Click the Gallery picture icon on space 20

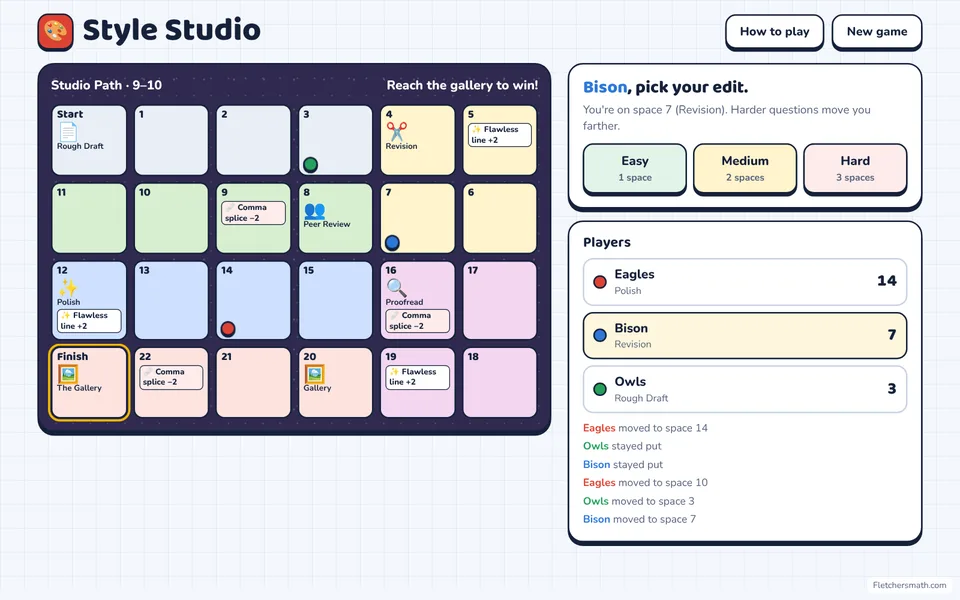pyautogui.click(x=314, y=373)
